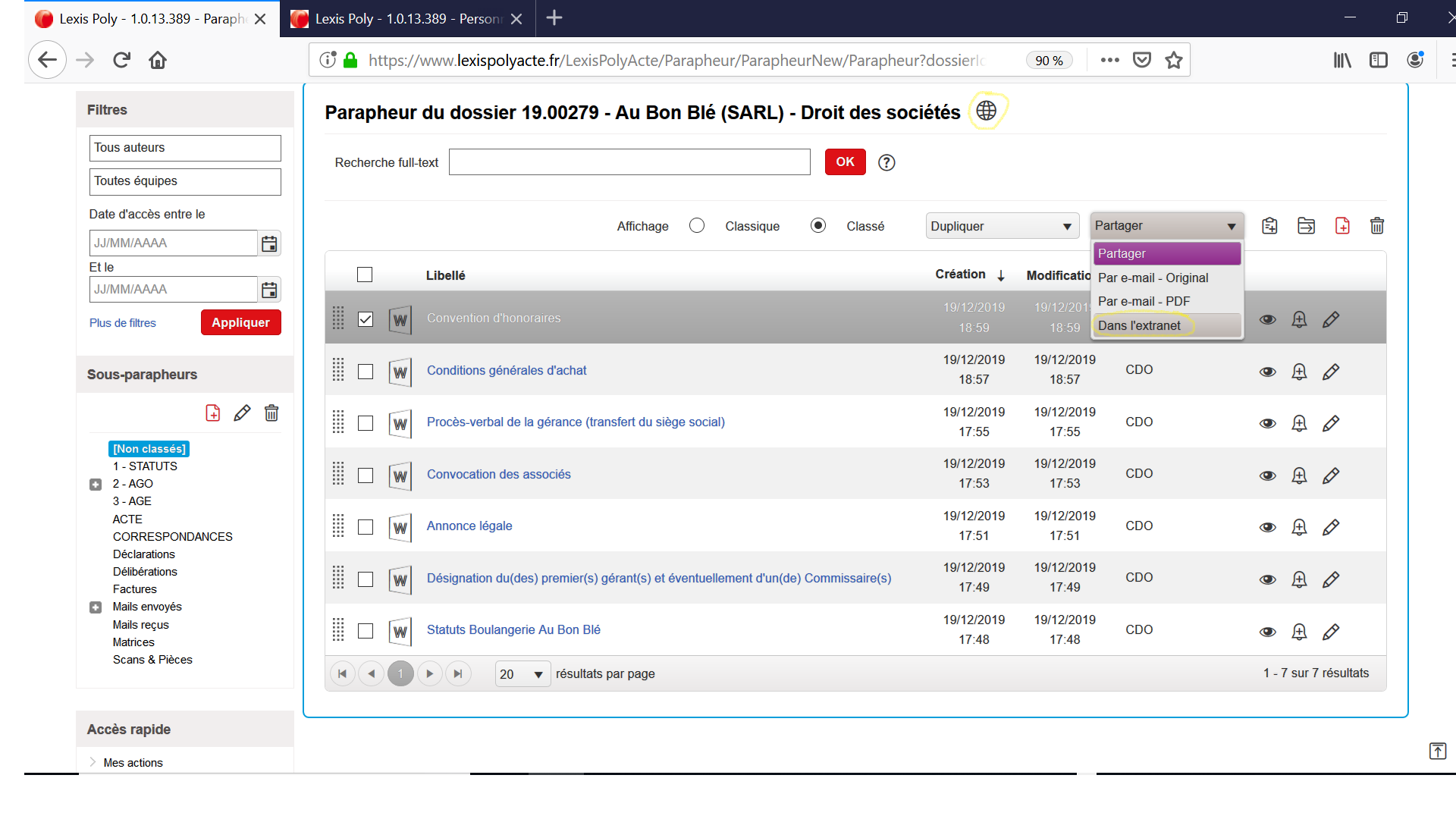Click the red add document icon in toolbar
The height and width of the screenshot is (819, 1456).
click(x=1342, y=226)
